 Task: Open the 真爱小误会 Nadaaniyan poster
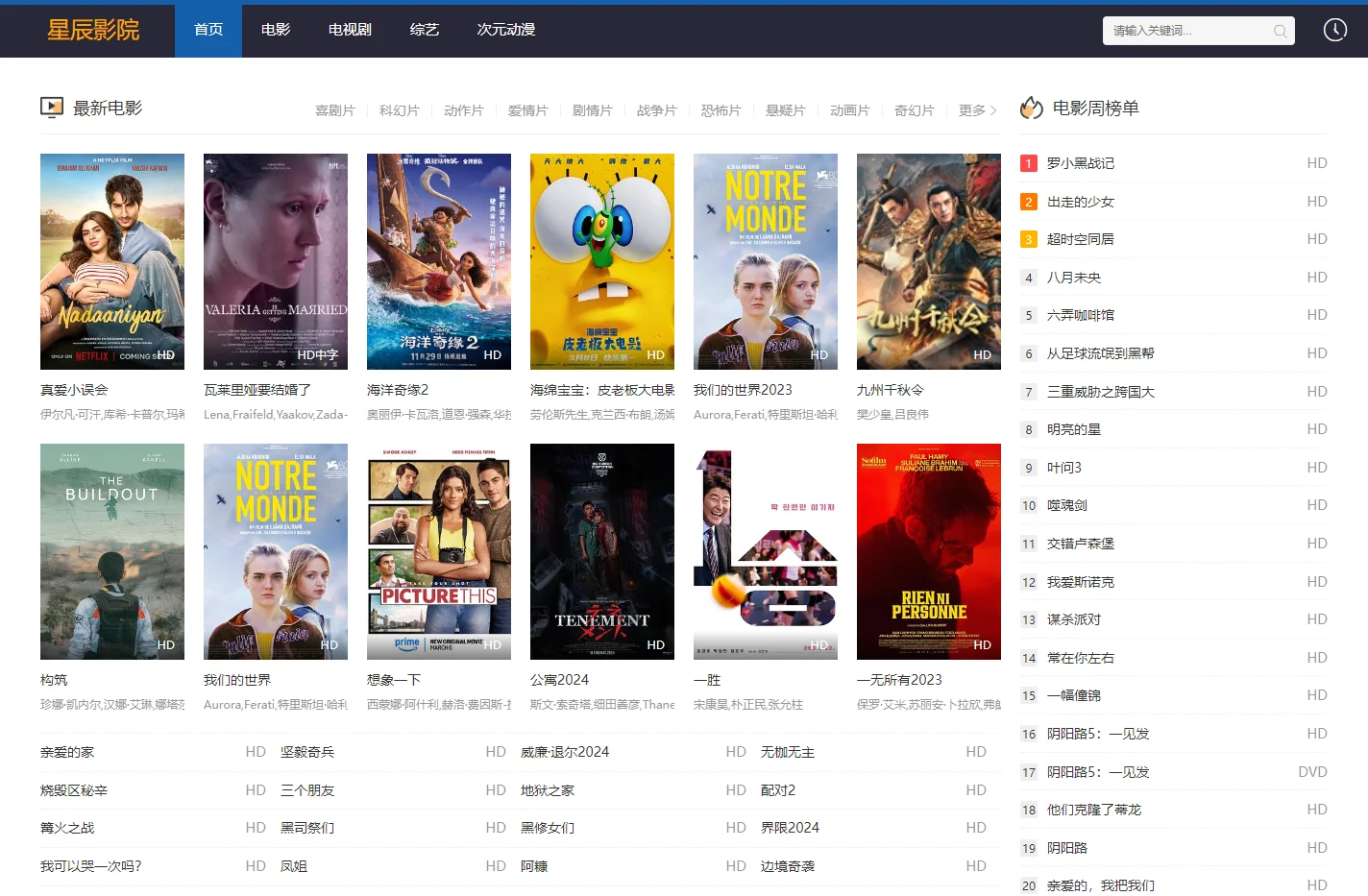pos(112,261)
